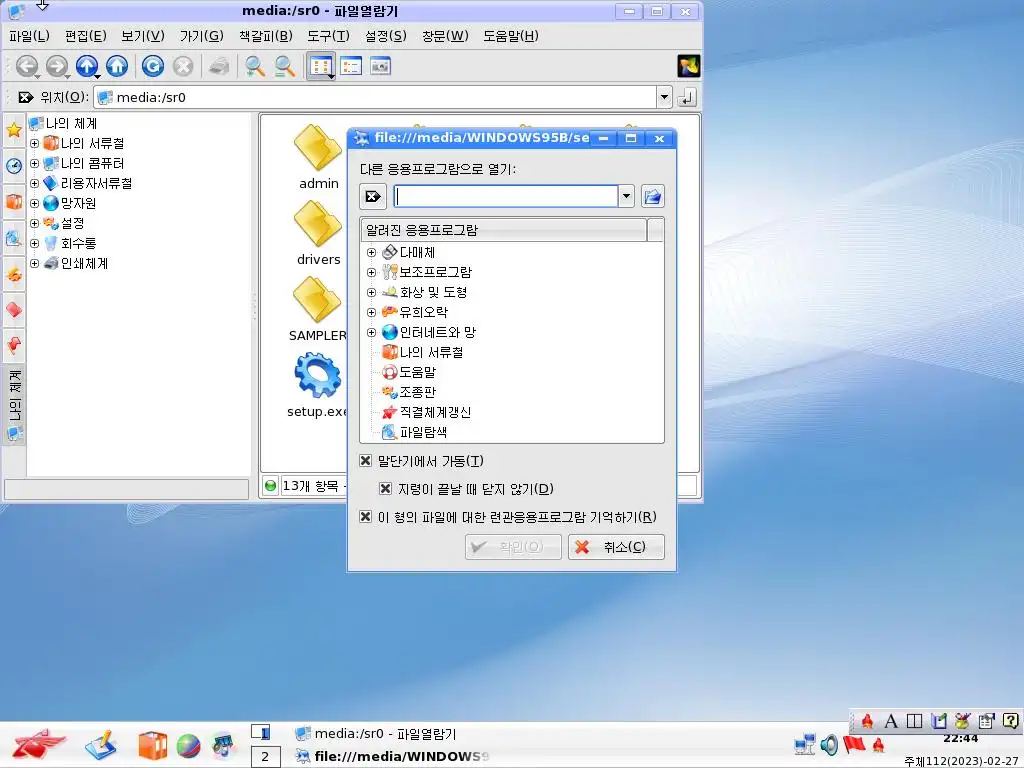Open the 도구(T) menu
Image resolution: width=1024 pixels, height=768 pixels.
pyautogui.click(x=328, y=36)
